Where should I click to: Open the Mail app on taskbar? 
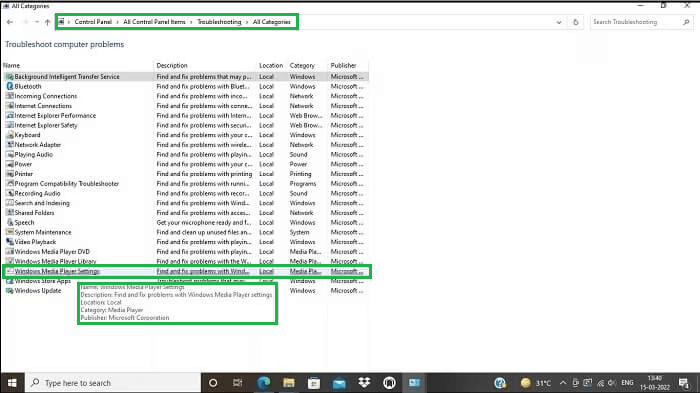pyautogui.click(x=339, y=383)
